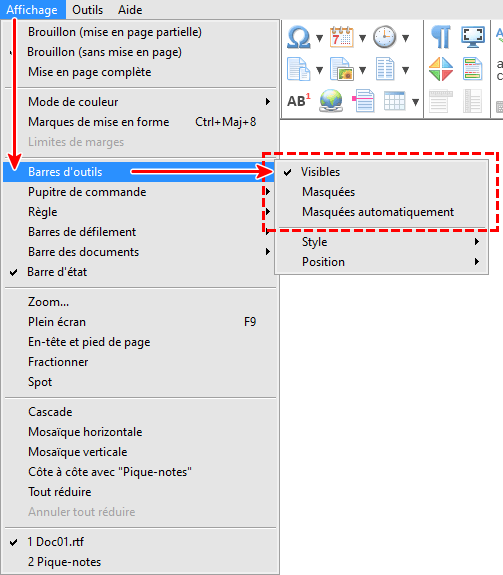Click the AB footnote icon
This screenshot has width=503, height=575.
pos(299,101)
